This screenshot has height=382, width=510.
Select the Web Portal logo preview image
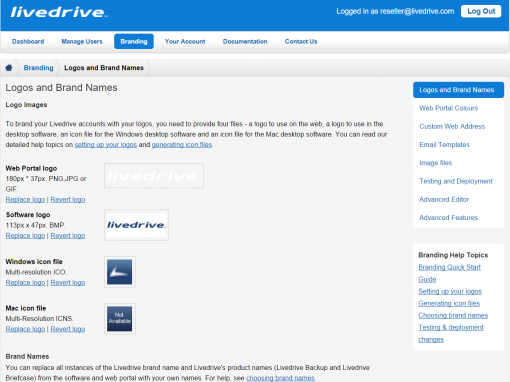point(154,176)
